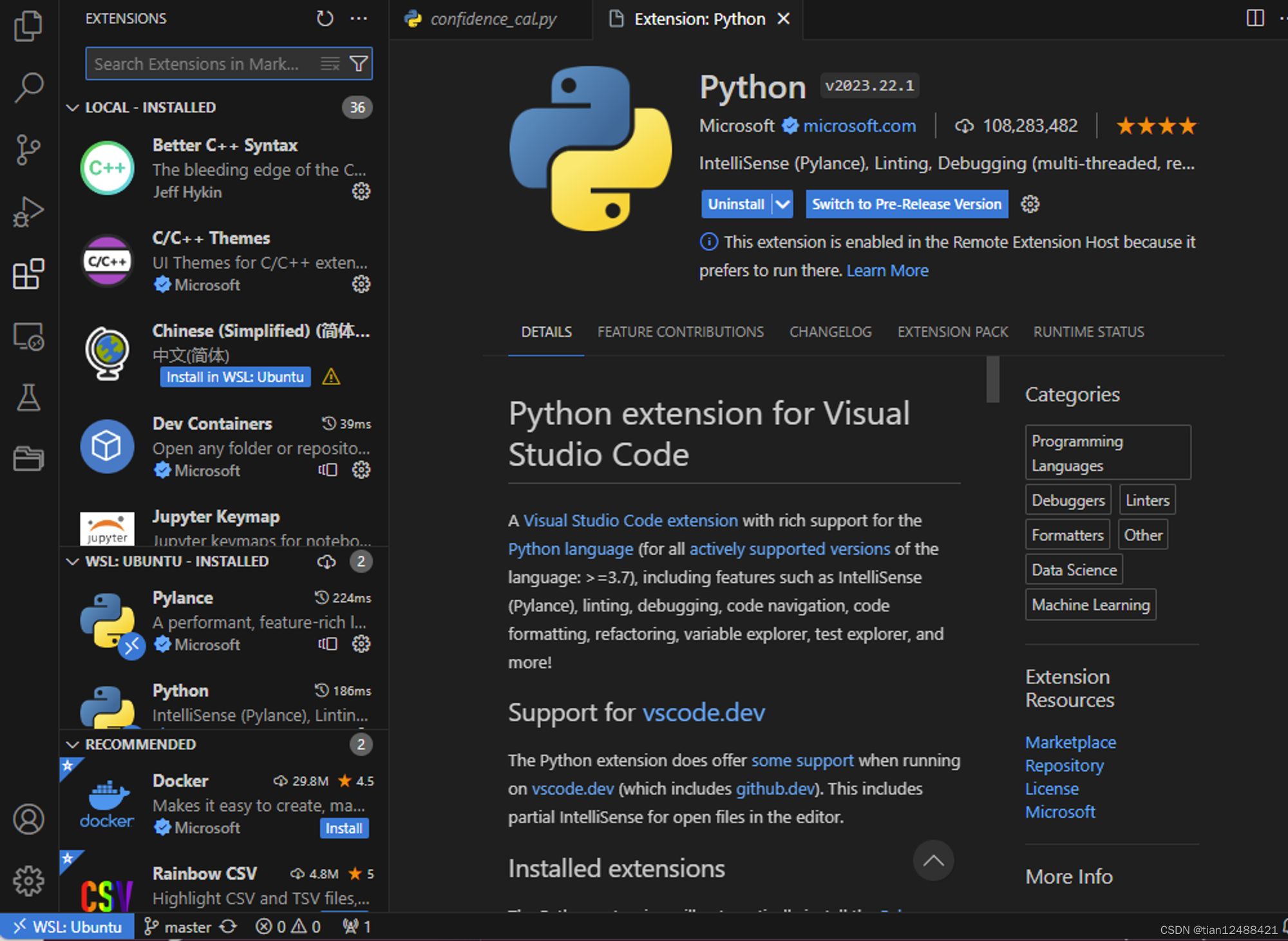Open the Feature Contributions tab
This screenshot has height=941, width=1288.
click(680, 332)
